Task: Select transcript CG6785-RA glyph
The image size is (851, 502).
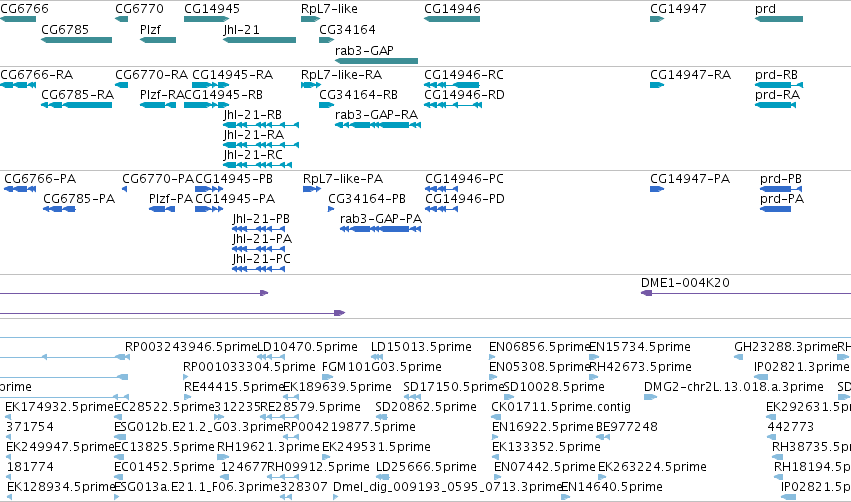Action: pos(77,105)
